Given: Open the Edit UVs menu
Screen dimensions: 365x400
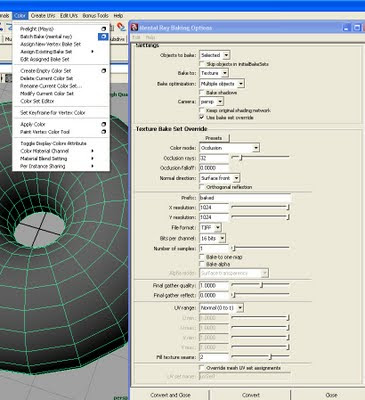Looking at the screenshot, I should (69, 16).
